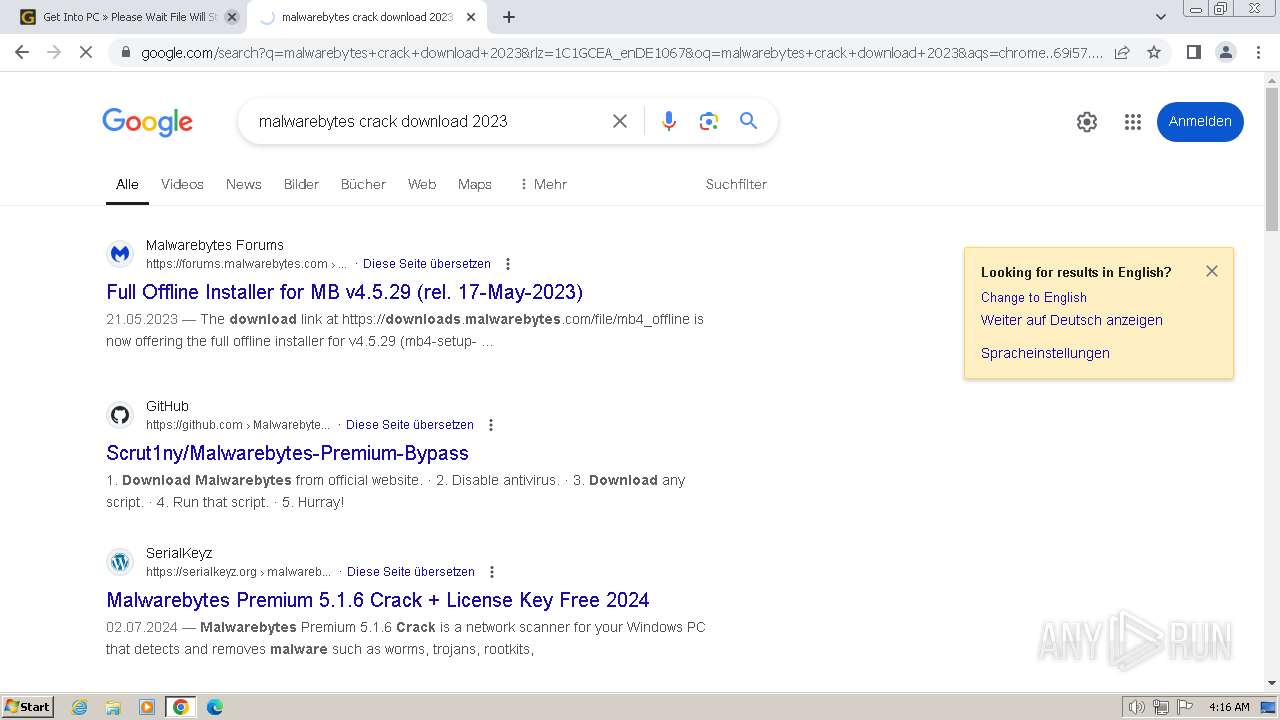Bookmark this page with star icon
The image size is (1280, 720).
pyautogui.click(x=1154, y=52)
